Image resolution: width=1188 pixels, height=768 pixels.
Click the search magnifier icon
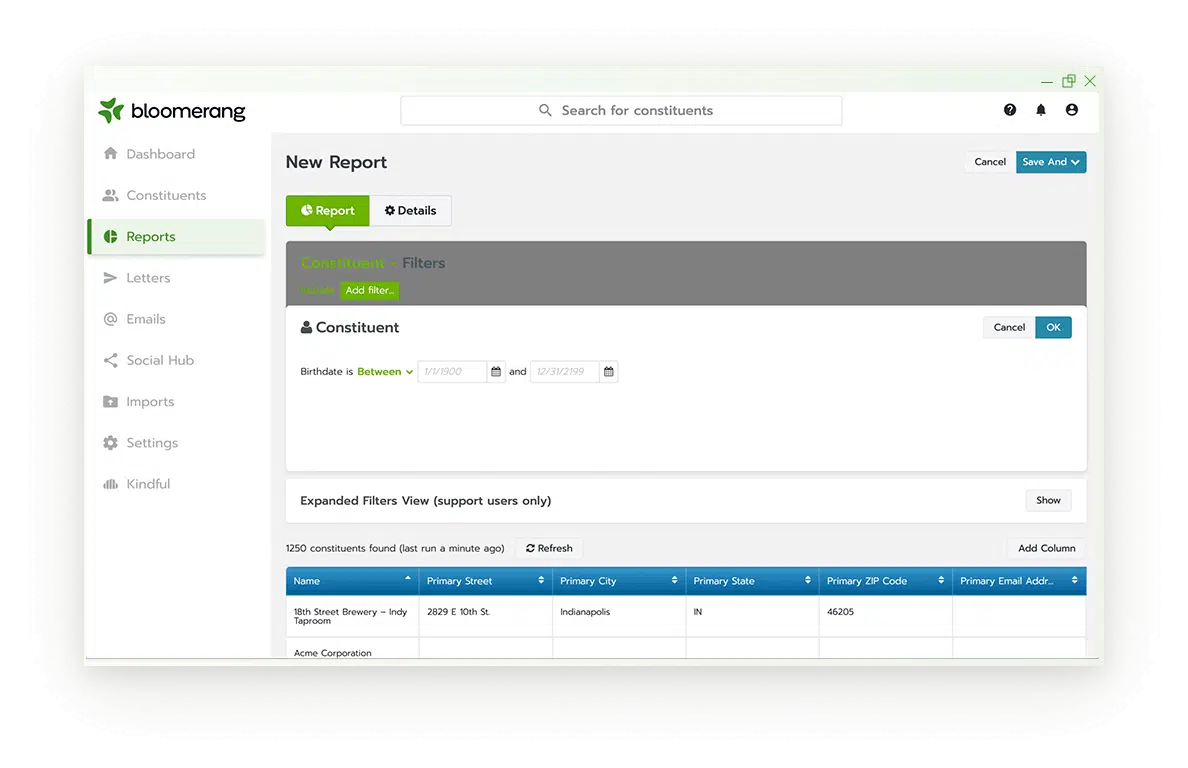[x=545, y=111]
